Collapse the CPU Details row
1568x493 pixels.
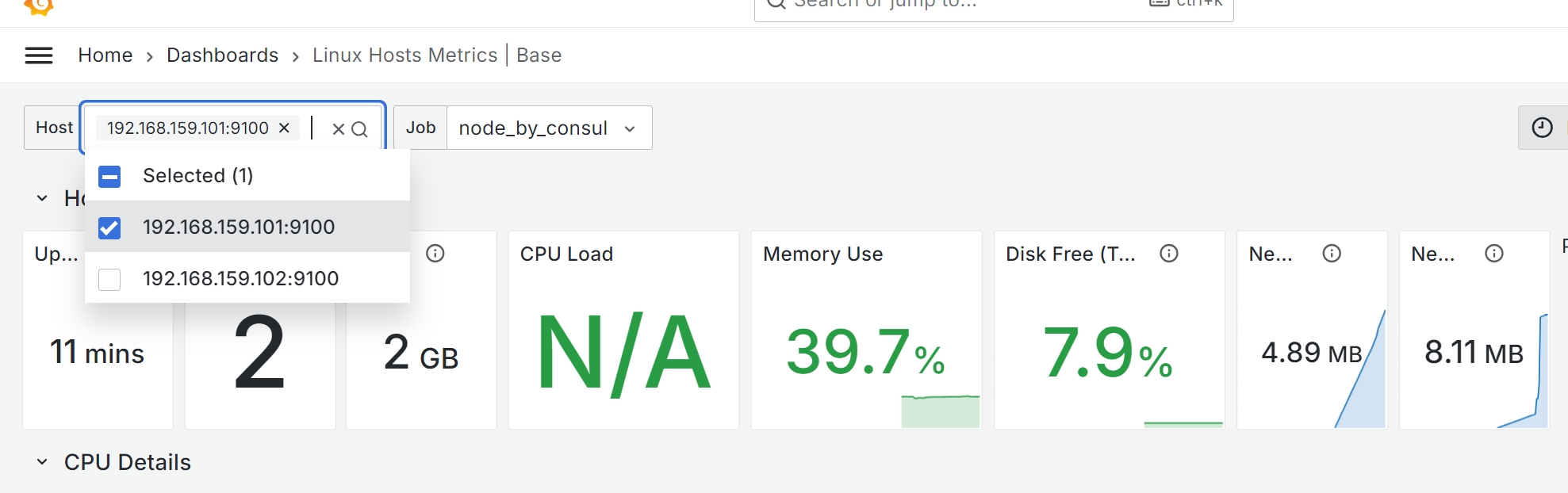[x=42, y=462]
